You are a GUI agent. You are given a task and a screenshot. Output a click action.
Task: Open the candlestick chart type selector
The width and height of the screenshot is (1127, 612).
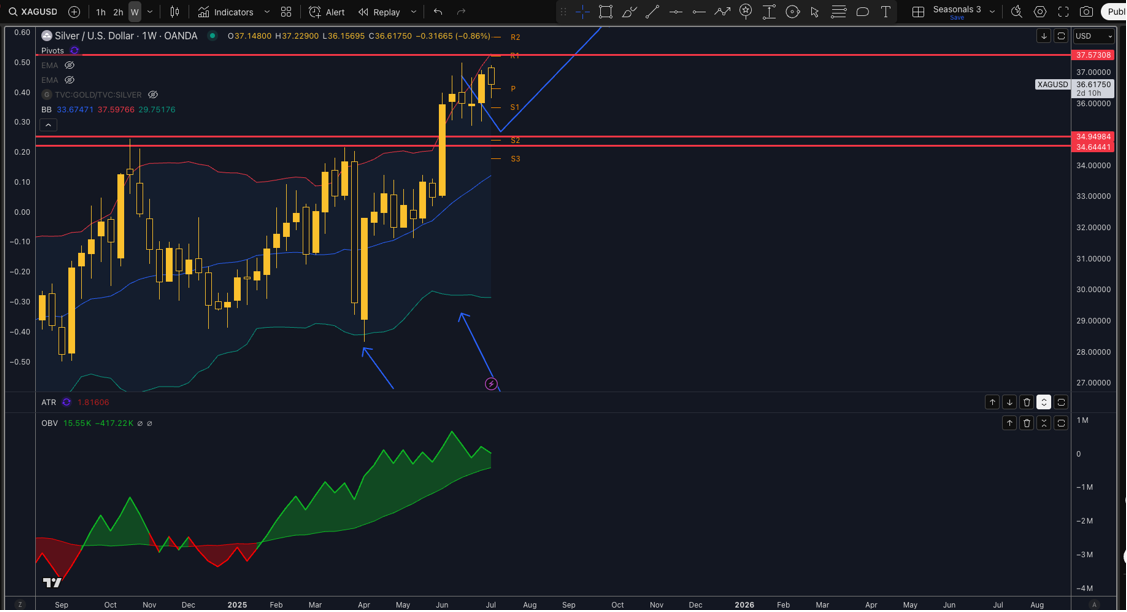(175, 12)
